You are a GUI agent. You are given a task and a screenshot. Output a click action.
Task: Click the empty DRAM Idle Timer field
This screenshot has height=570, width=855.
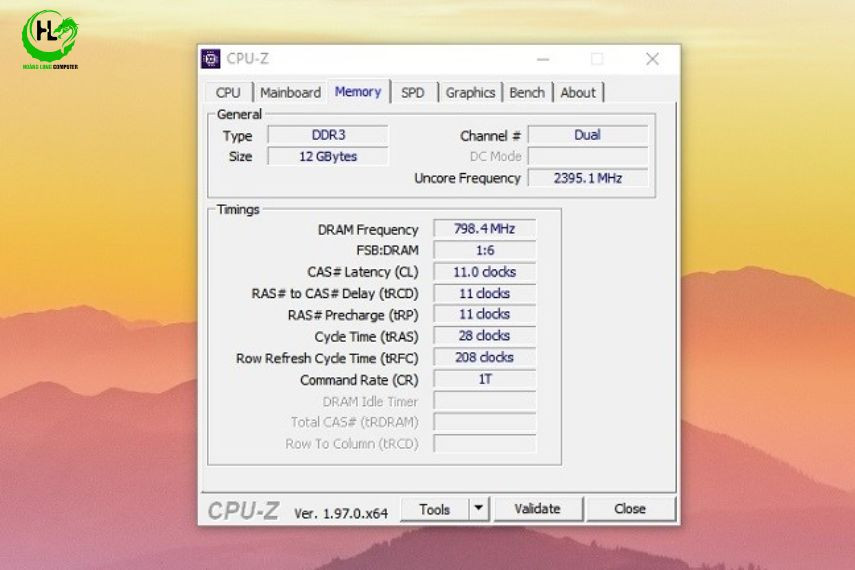485,401
